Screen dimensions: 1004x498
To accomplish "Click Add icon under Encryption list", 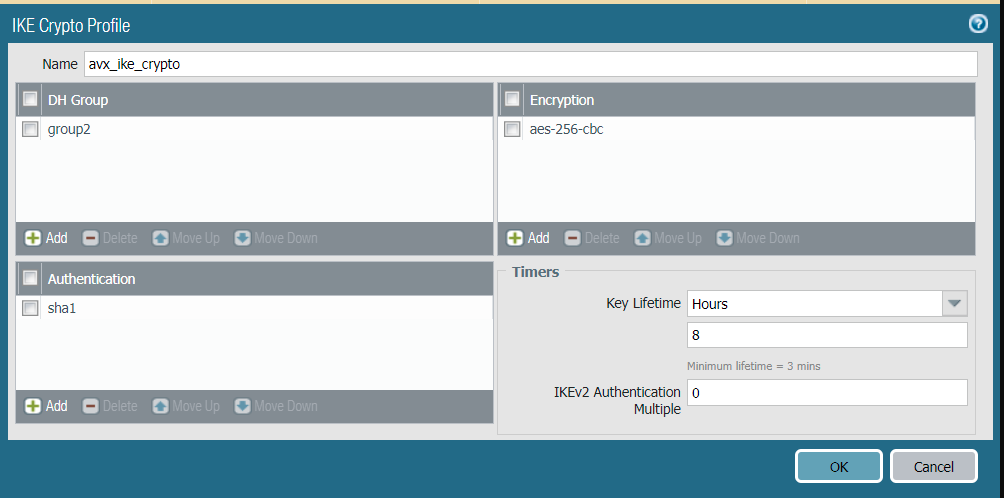I will pos(515,238).
